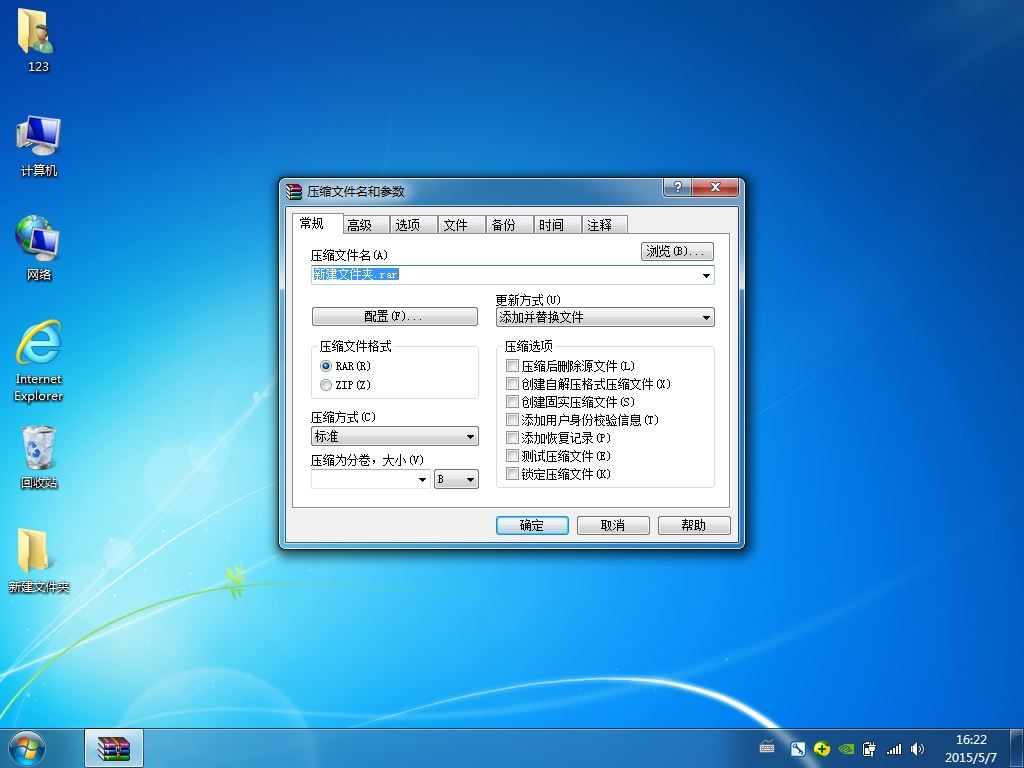
Task: Click the WinRAR icon in dialog title bar
Action: pos(294,191)
